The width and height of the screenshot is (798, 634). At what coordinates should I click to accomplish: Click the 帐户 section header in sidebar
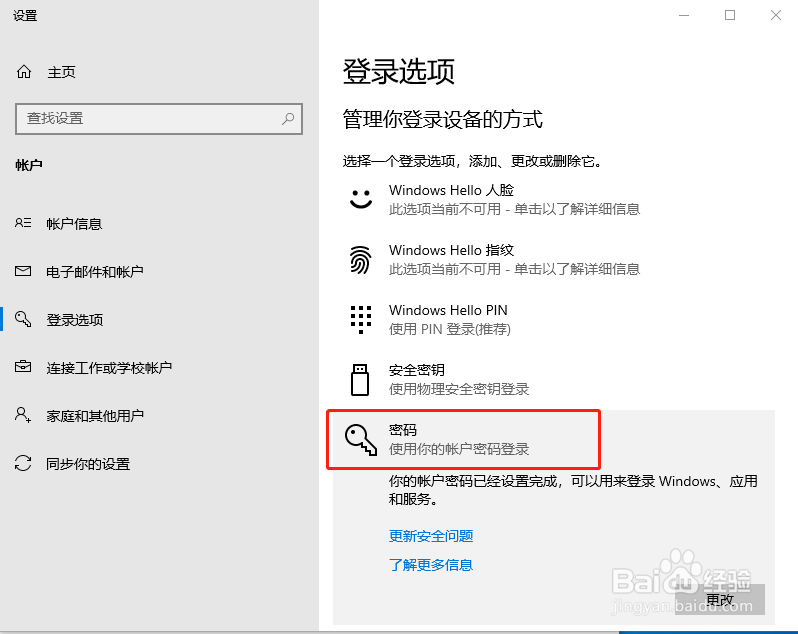29,165
